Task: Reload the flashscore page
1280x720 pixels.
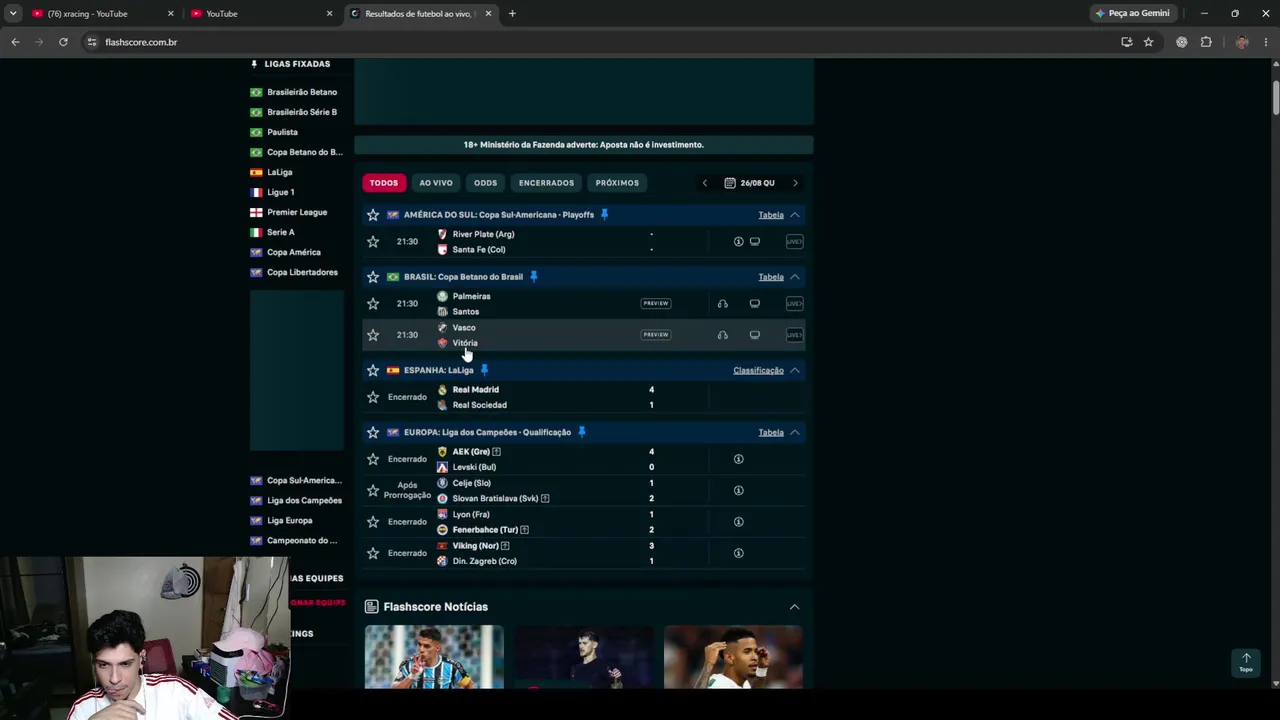Action: pos(63,42)
